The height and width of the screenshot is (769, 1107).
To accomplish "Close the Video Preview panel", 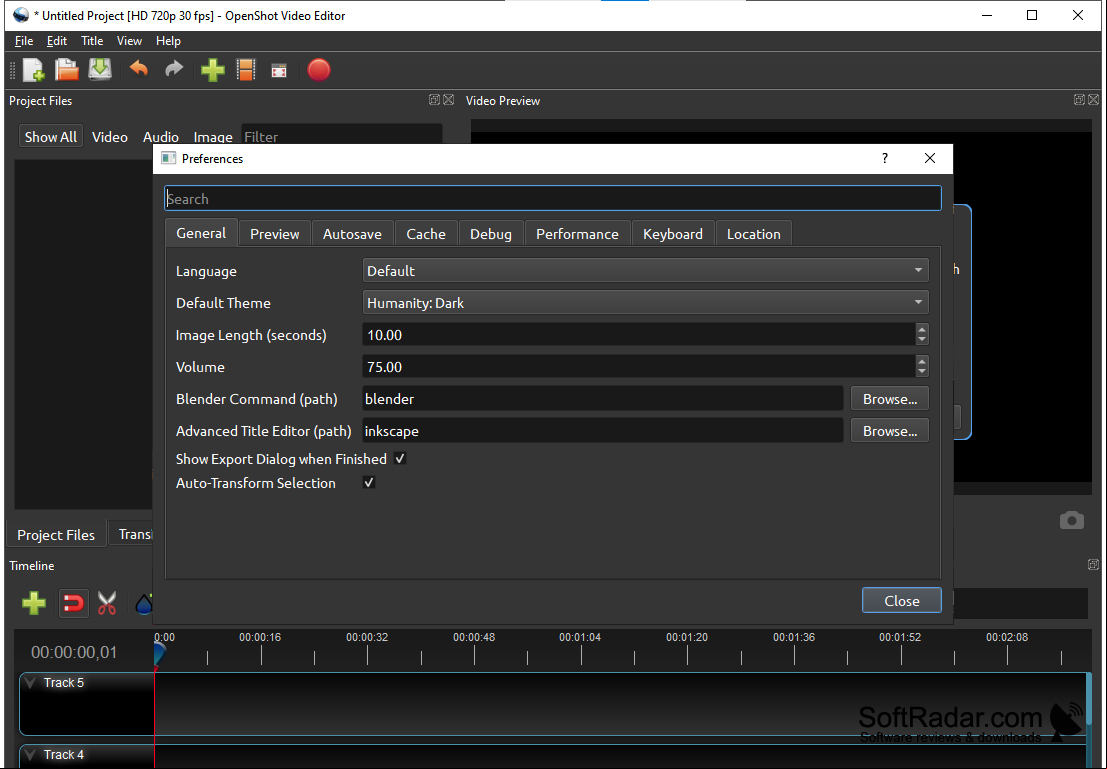I will point(1094,100).
